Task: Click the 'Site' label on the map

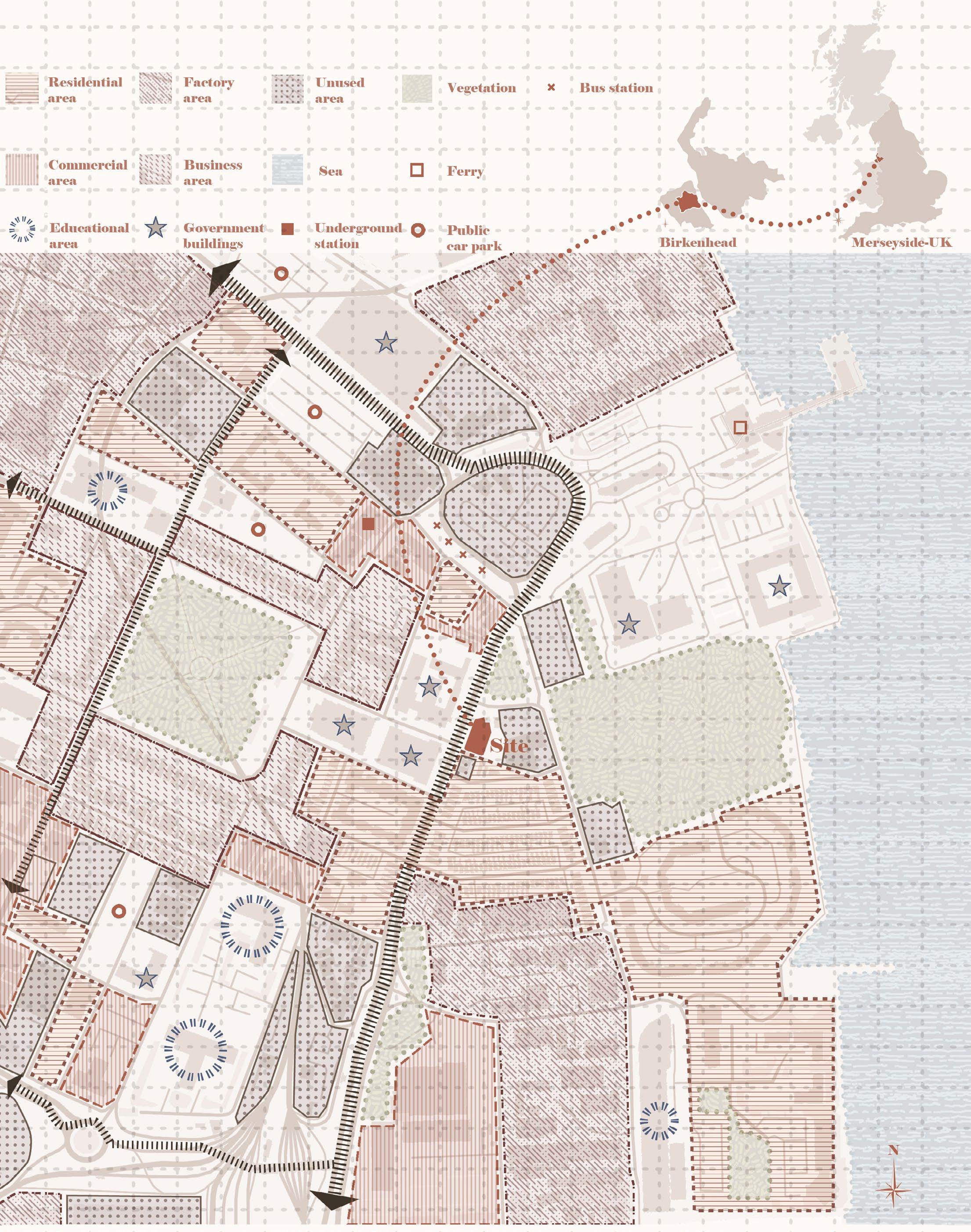Action: click(509, 746)
